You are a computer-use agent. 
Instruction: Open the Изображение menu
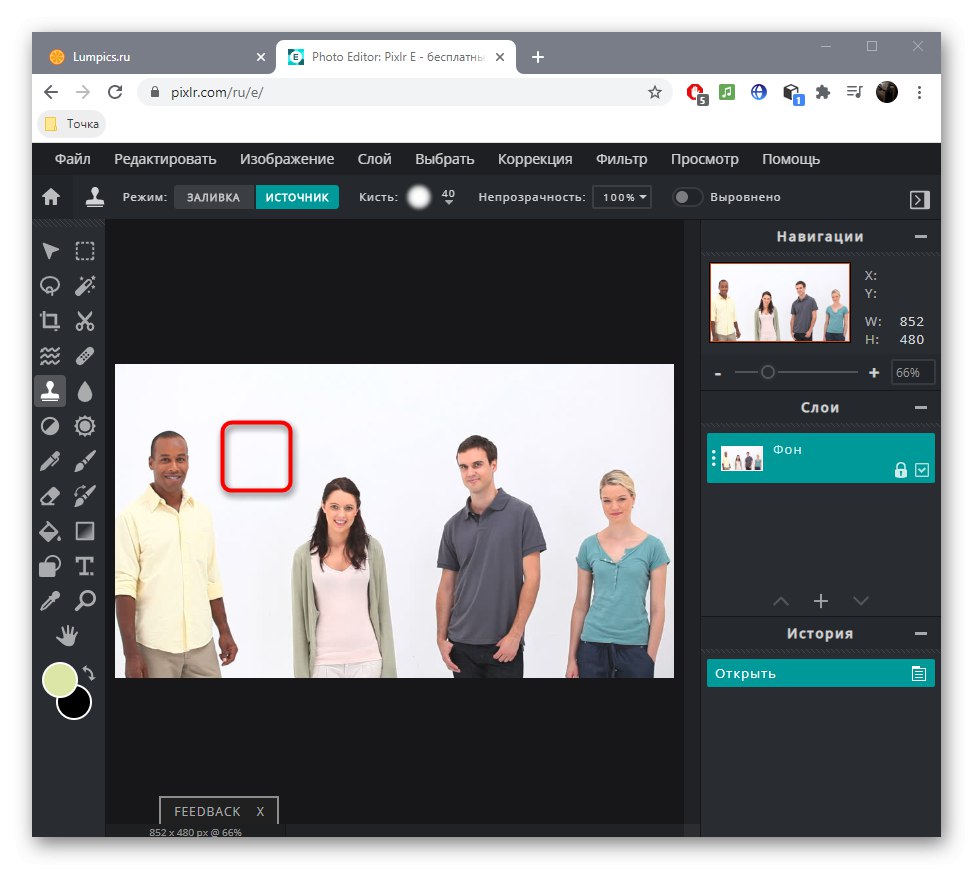(287, 160)
